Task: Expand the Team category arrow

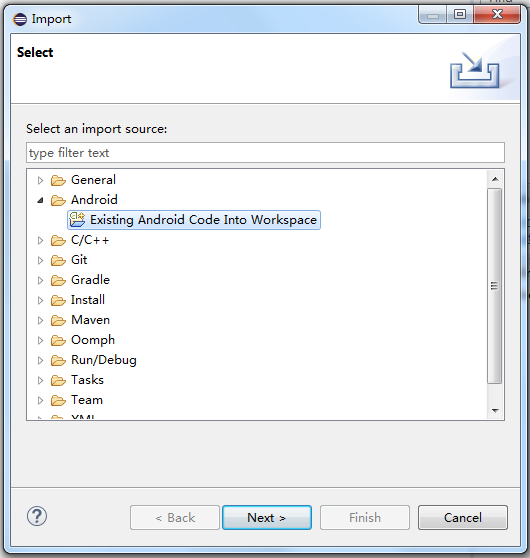Action: tap(40, 400)
